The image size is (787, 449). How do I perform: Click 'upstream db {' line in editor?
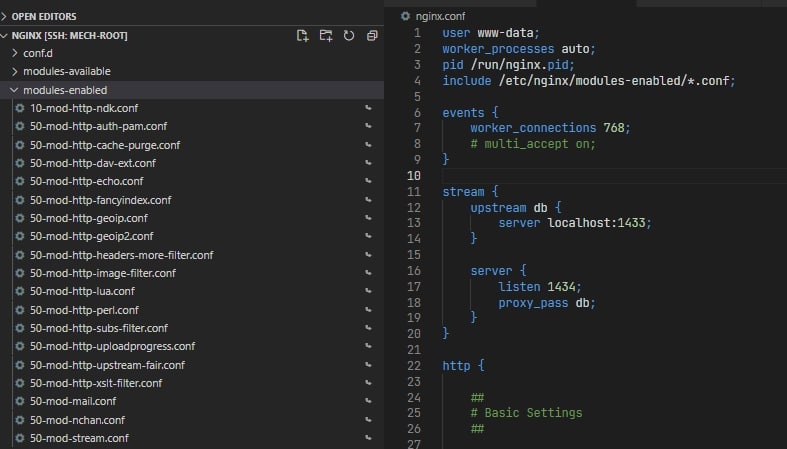click(x=515, y=208)
